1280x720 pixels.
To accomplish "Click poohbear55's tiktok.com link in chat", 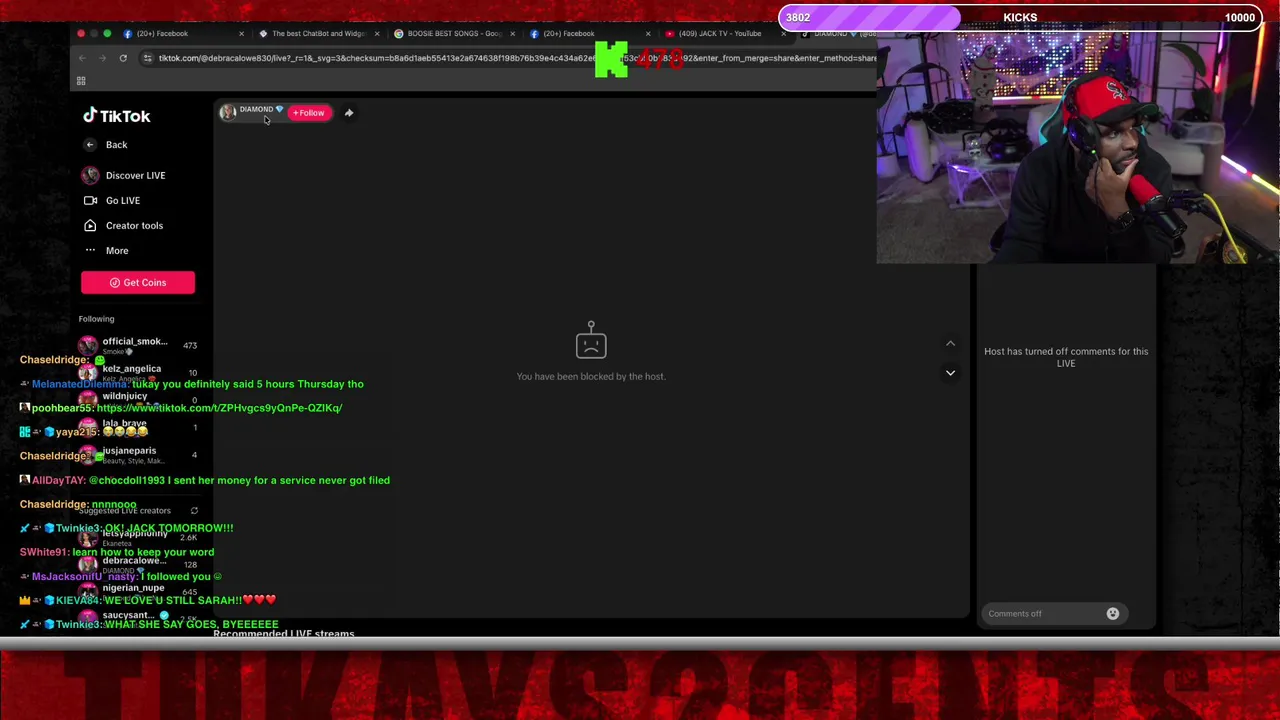I will [x=219, y=408].
